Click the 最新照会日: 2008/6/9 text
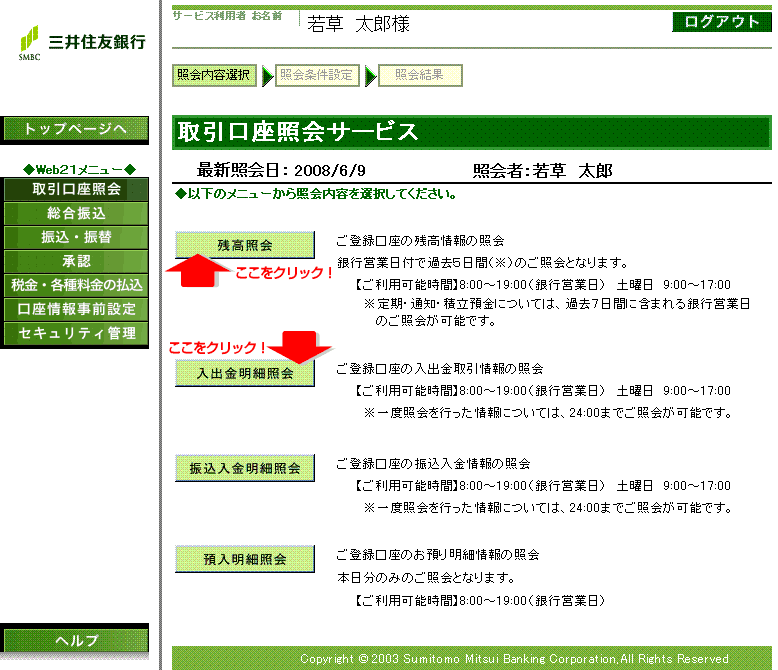Screen dimensions: 778x670 click(x=281, y=171)
